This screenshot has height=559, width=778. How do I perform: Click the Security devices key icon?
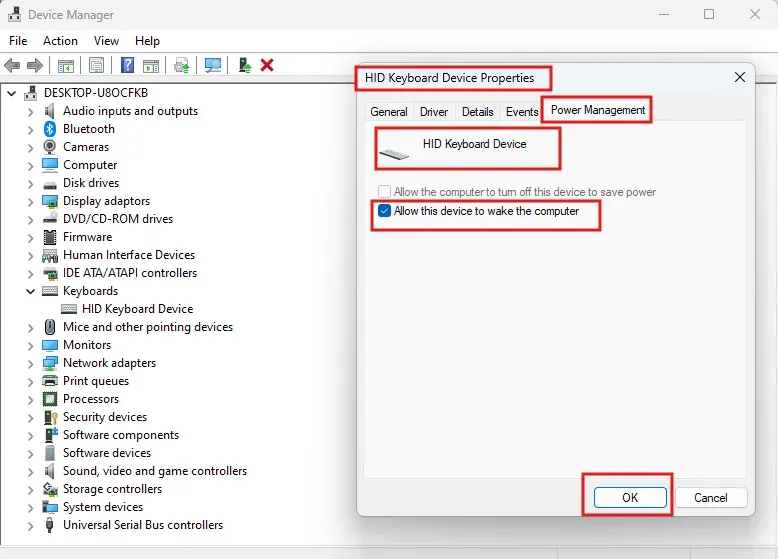coord(51,417)
